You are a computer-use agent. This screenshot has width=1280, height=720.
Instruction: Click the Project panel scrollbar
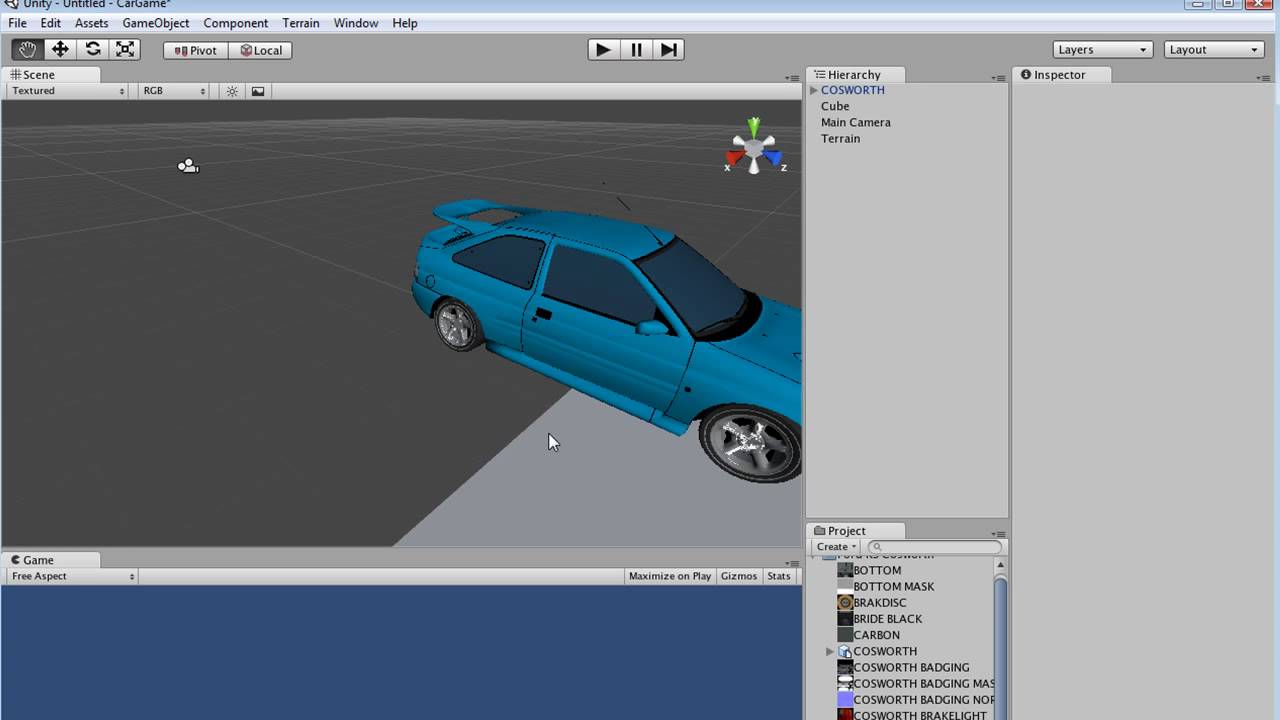pos(1000,648)
